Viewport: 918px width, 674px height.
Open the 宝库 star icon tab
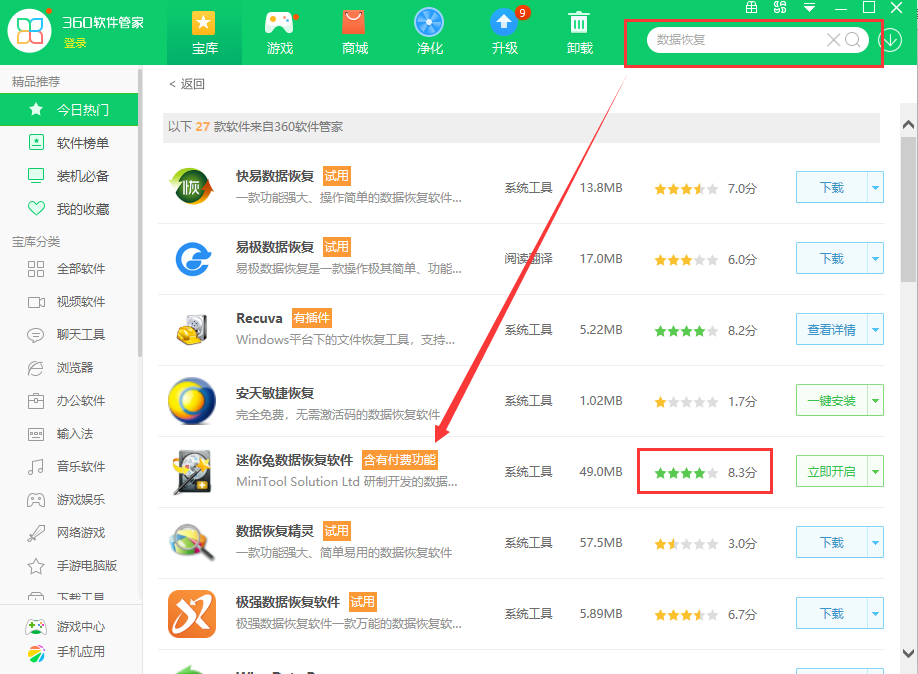(x=204, y=33)
